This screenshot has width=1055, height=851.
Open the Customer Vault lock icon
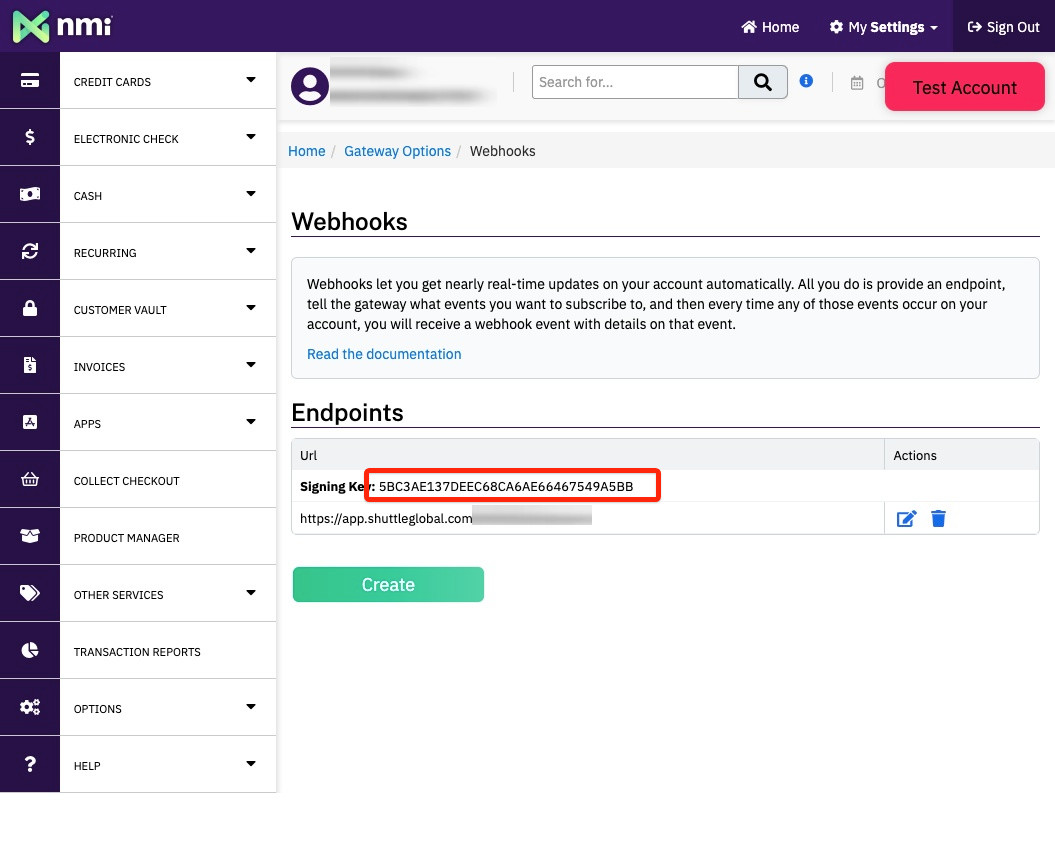pyautogui.click(x=30, y=309)
